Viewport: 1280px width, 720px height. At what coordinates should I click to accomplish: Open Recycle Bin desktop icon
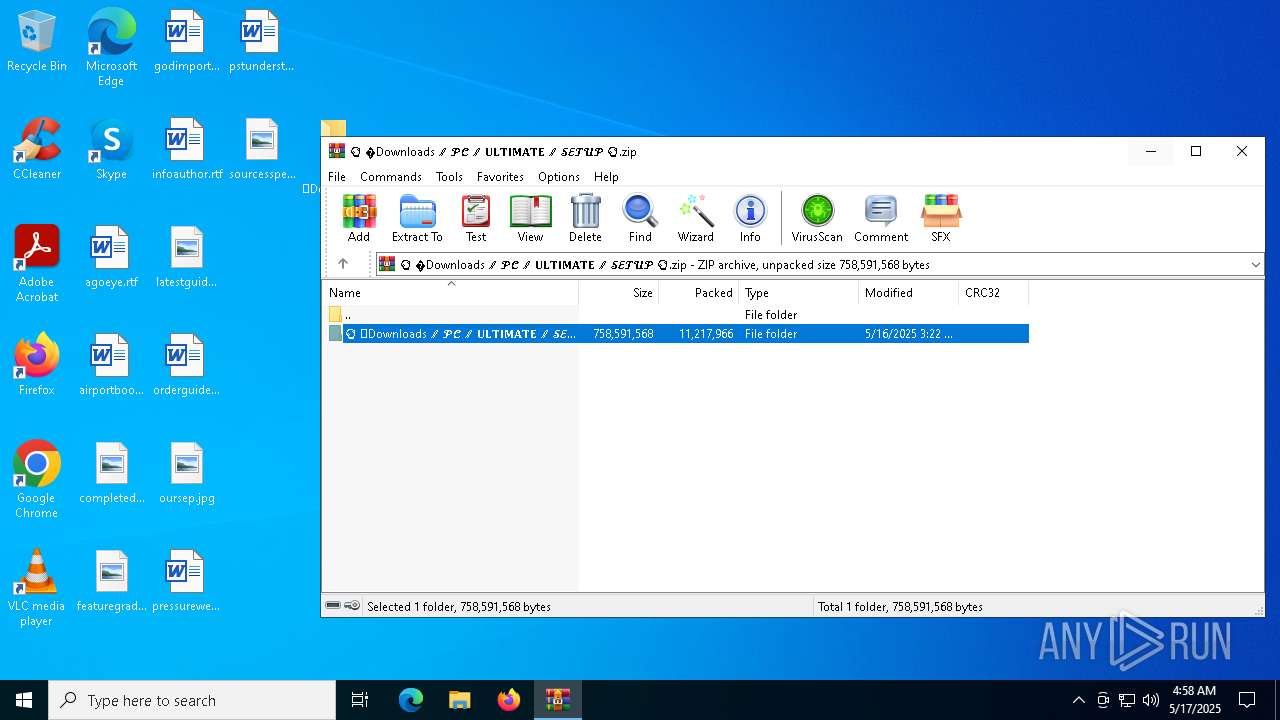37,42
